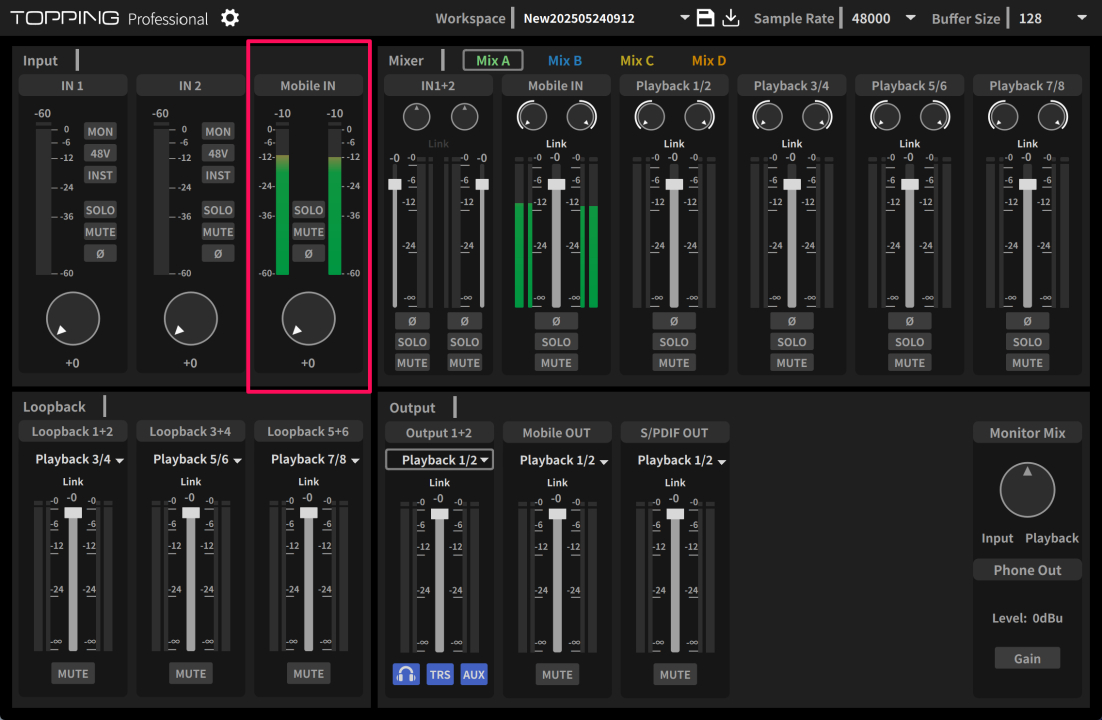Solo Playback 7/8 mixer channel

click(1028, 342)
